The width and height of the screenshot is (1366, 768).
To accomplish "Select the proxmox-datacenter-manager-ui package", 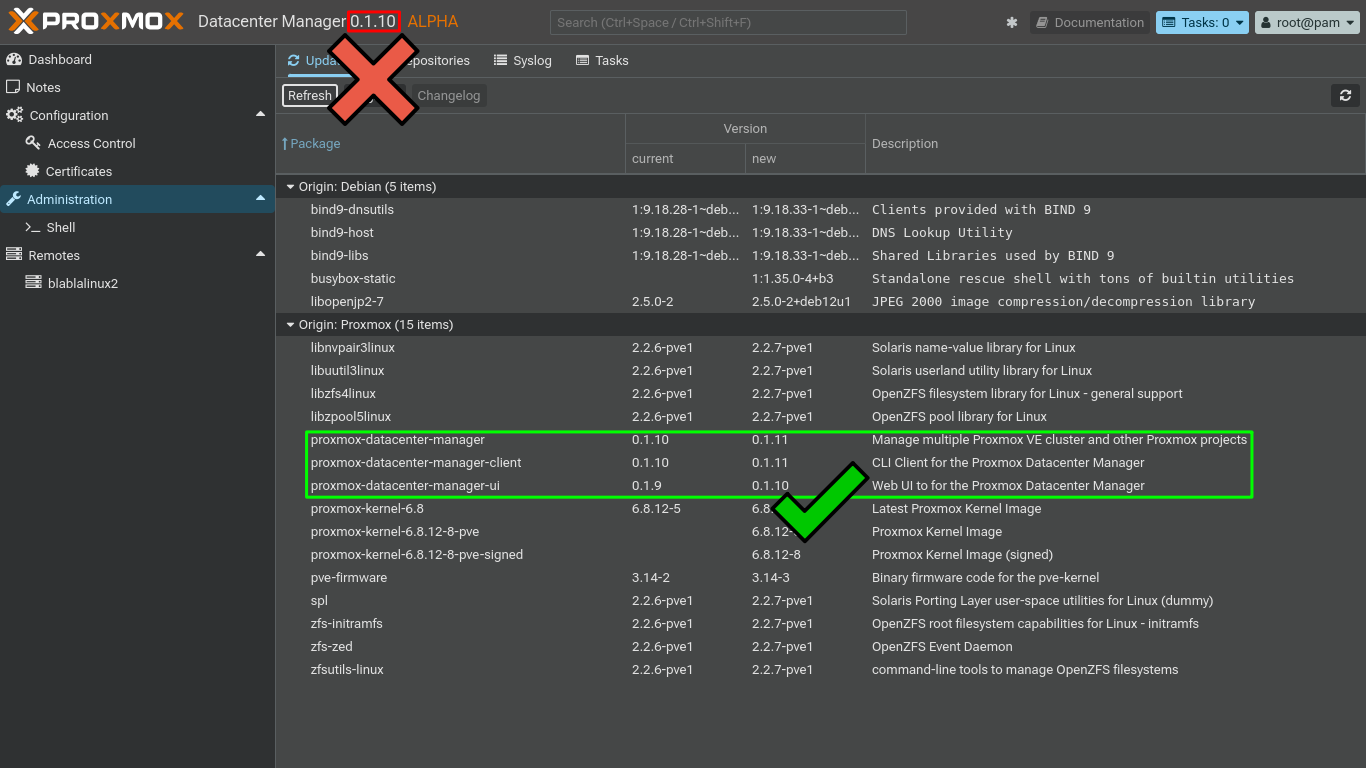I will [405, 486].
